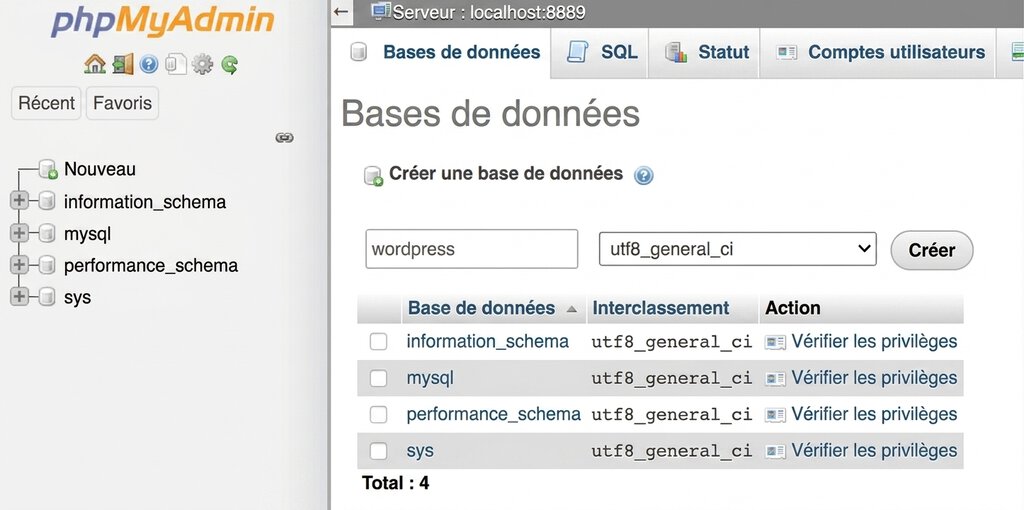This screenshot has width=1024, height=510.
Task: Sort by 'Base de données' column header
Action: [481, 308]
